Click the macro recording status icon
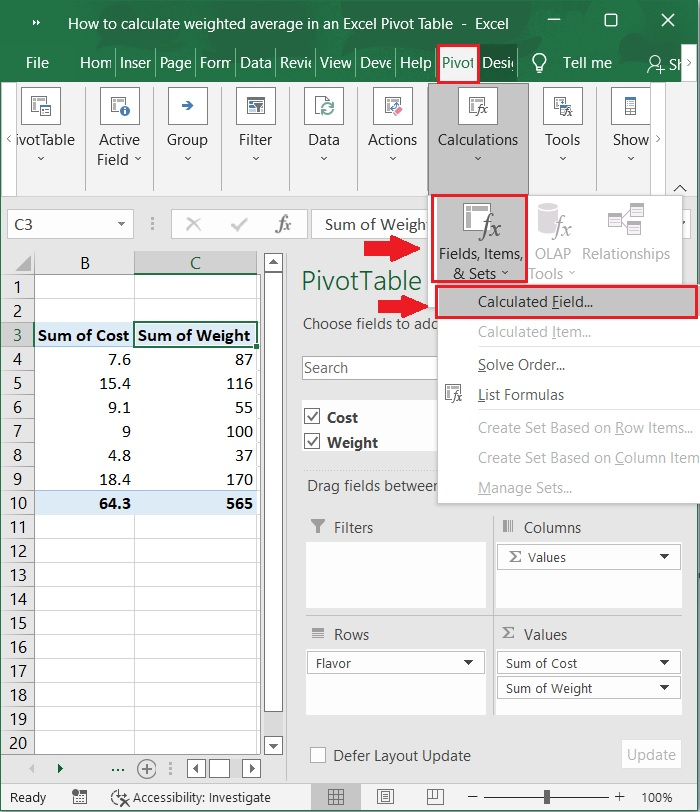This screenshot has height=812, width=700. pyautogui.click(x=79, y=797)
